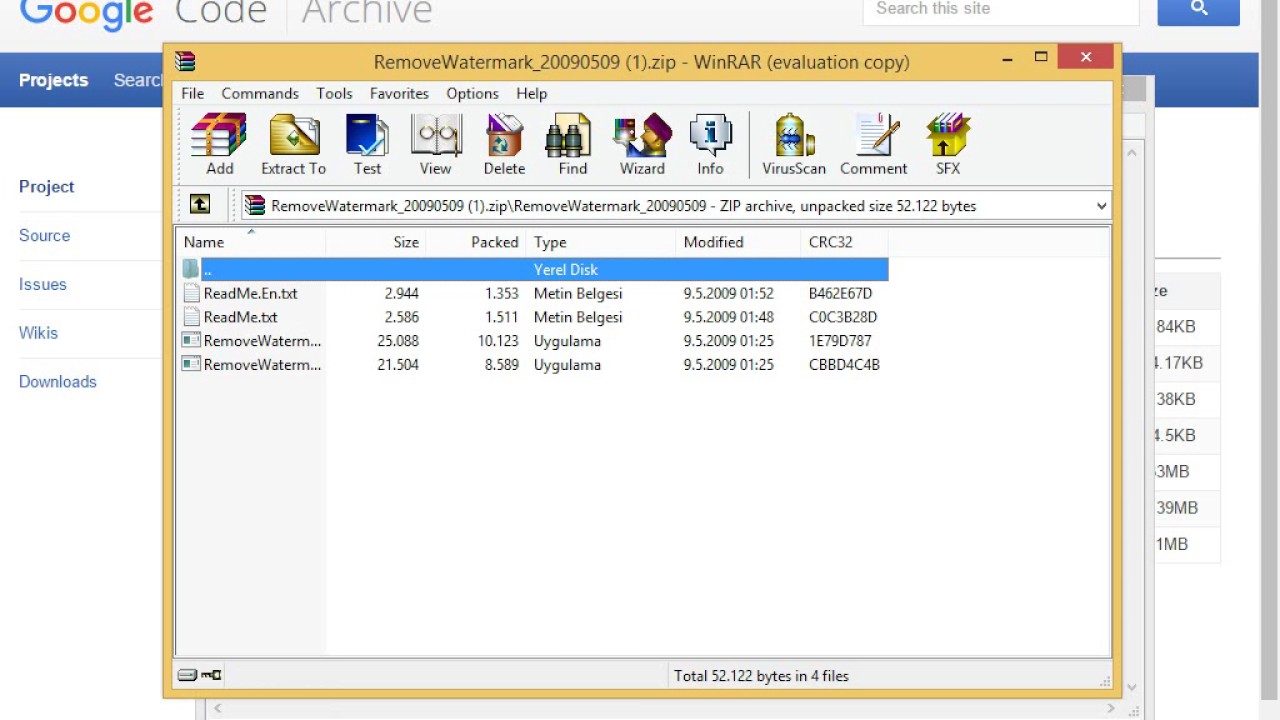Click packed size 10.123
The image size is (1280, 720).
tap(497, 341)
